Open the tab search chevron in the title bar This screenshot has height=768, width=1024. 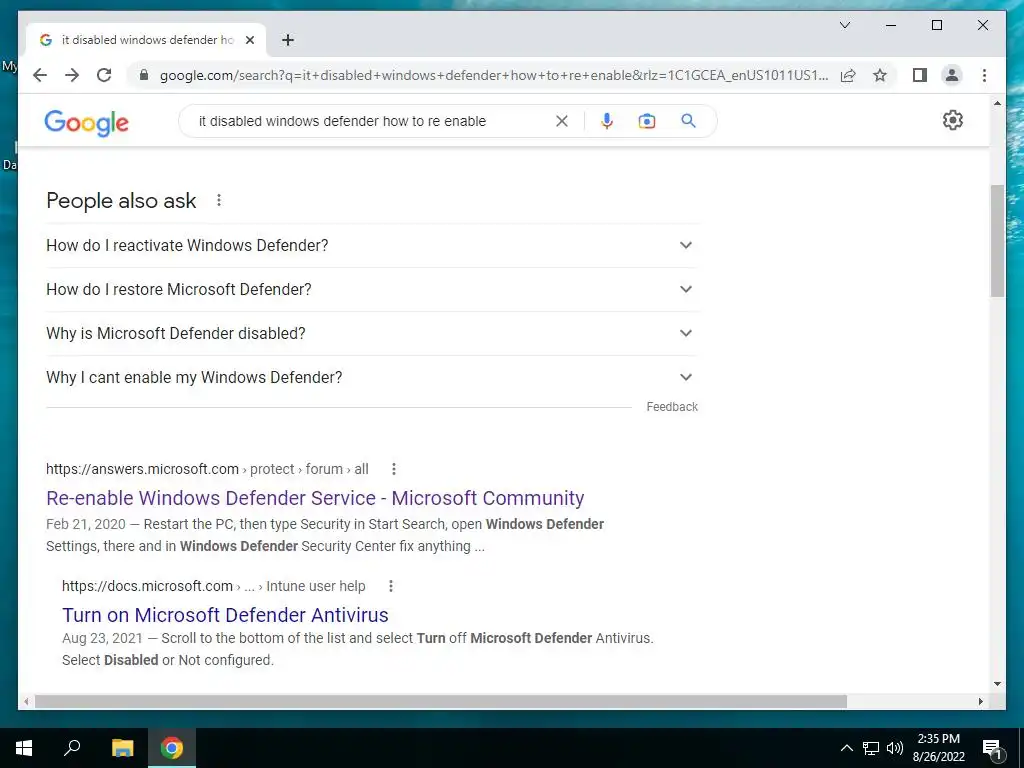pos(844,25)
